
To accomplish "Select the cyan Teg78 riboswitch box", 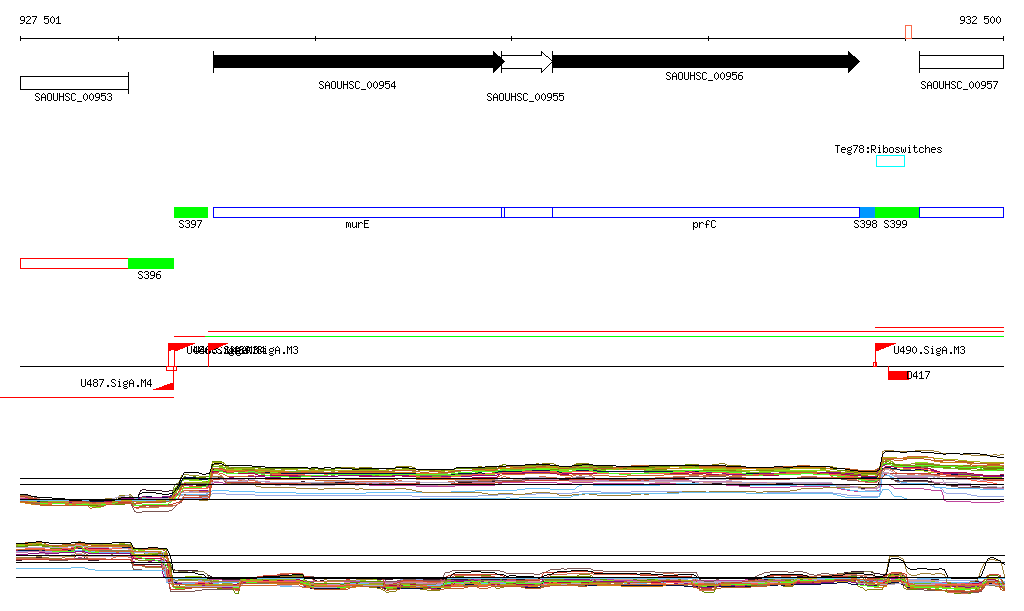I will pos(890,161).
